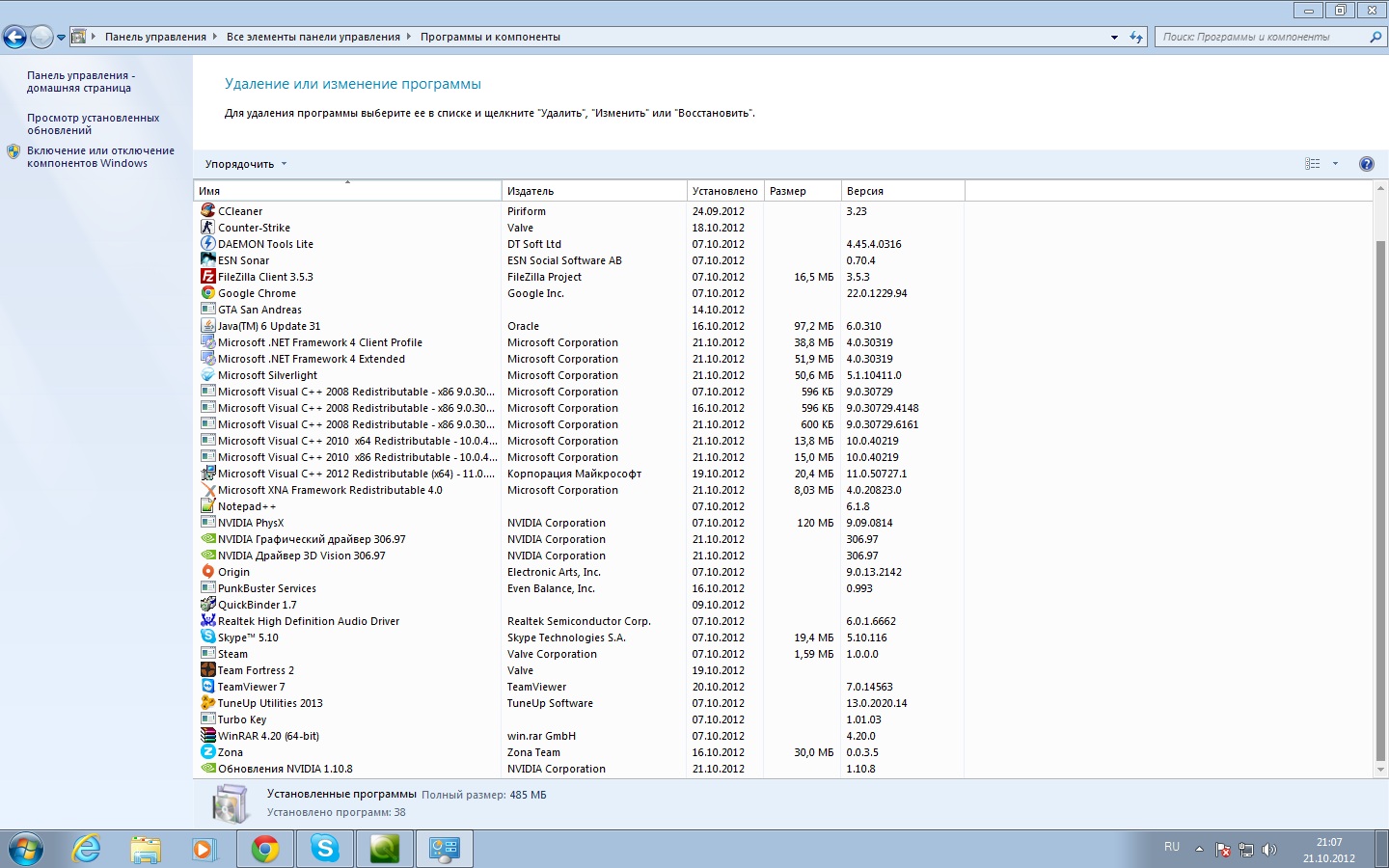Sort the list by Издатель column

[x=594, y=191]
